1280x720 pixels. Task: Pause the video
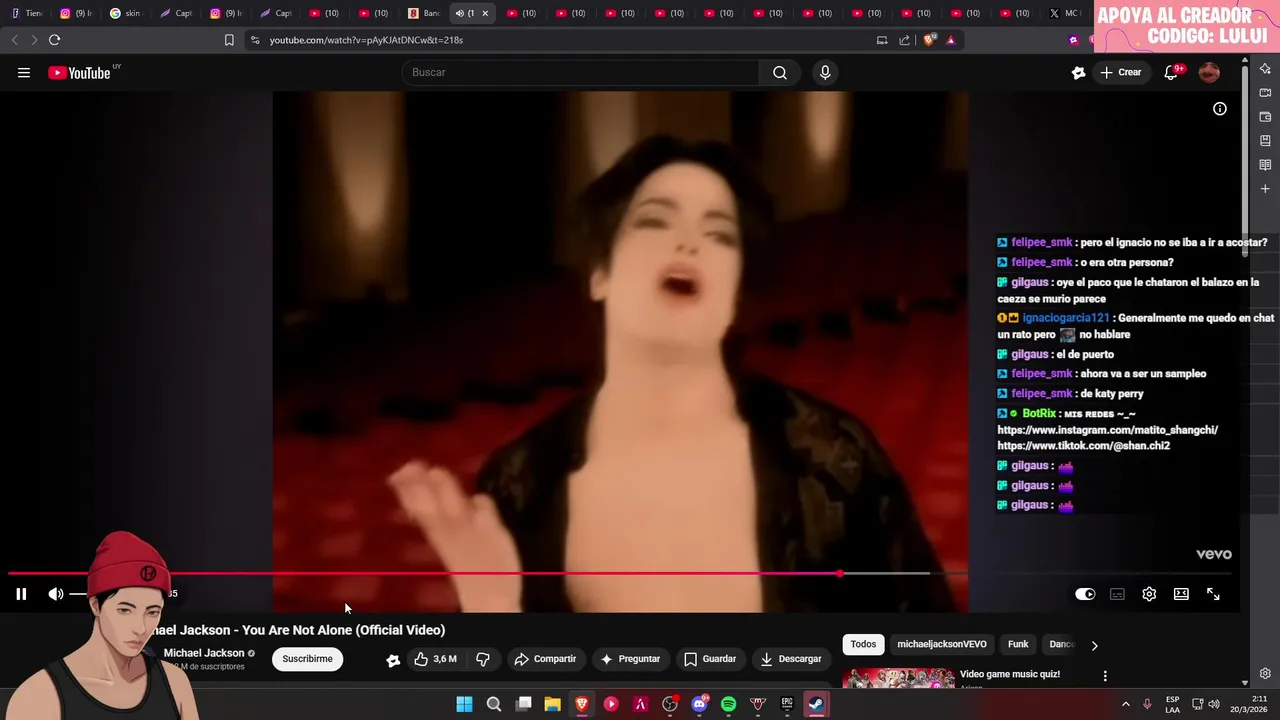click(x=21, y=594)
